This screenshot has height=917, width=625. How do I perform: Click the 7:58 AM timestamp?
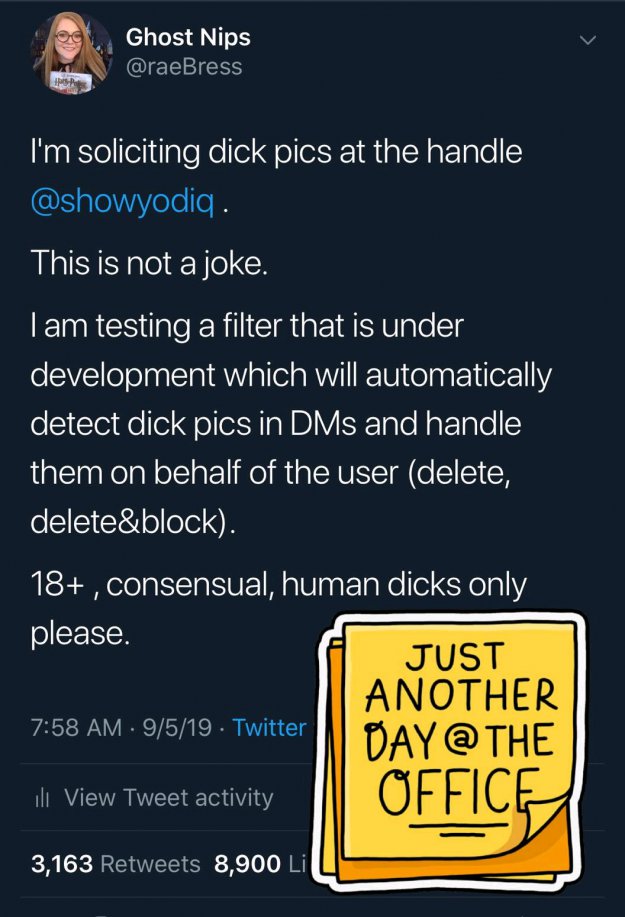pyautogui.click(x=76, y=727)
